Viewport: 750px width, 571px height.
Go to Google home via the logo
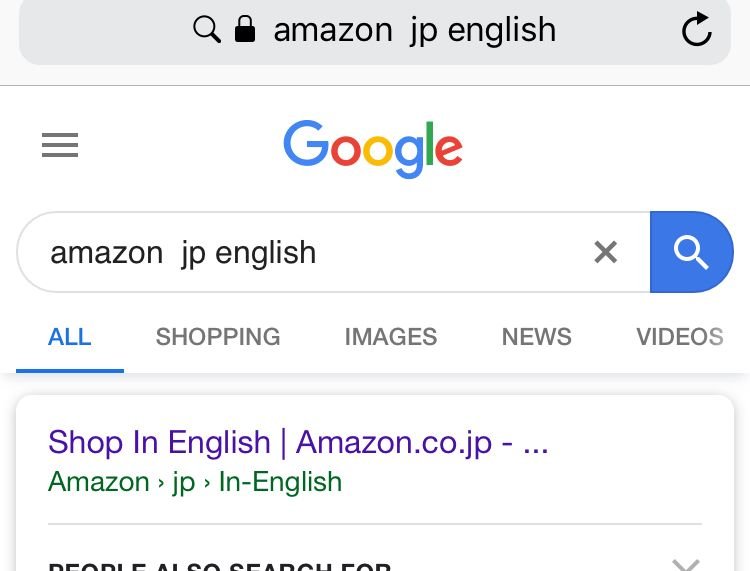point(373,148)
